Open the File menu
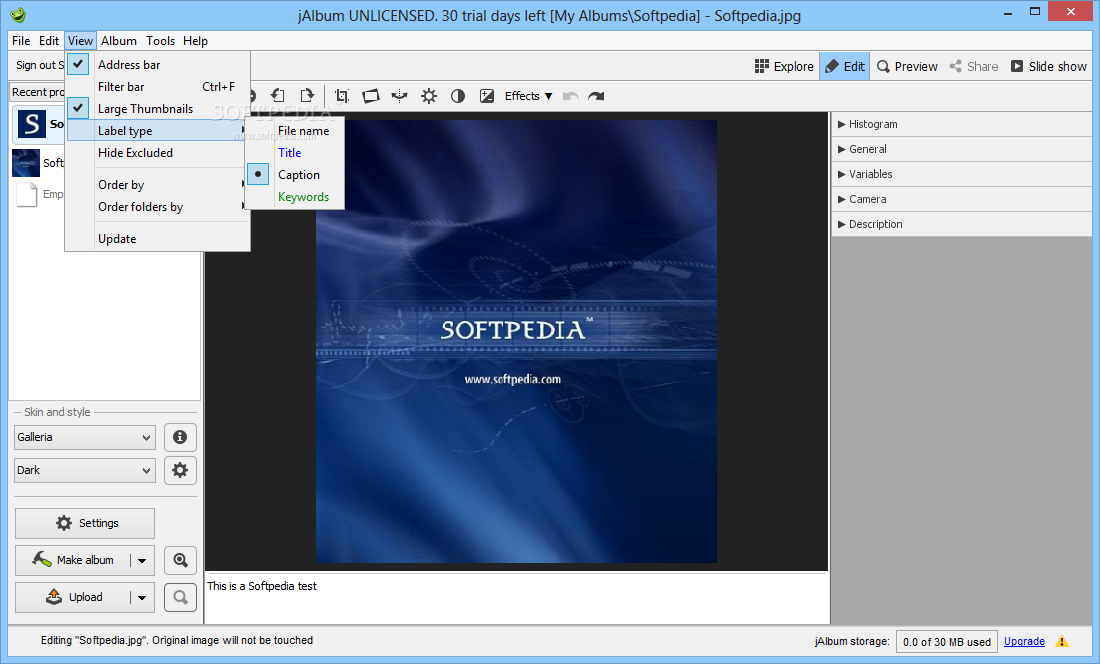The image size is (1100, 664). 21,41
